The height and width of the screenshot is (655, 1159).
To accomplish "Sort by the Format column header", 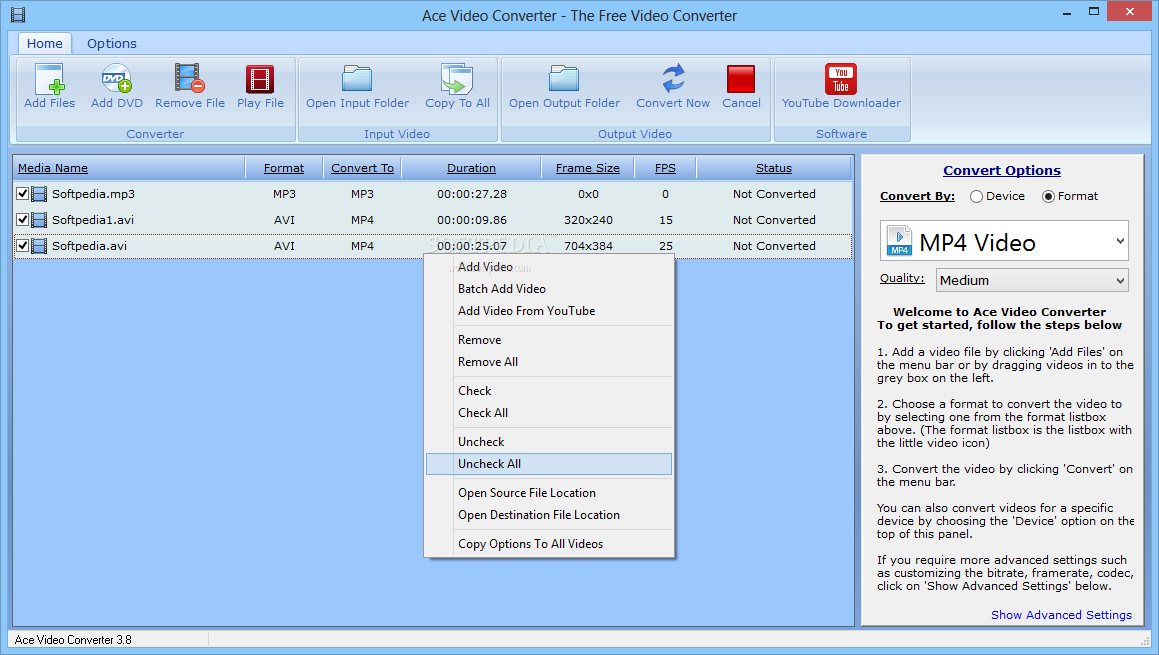I will [284, 169].
